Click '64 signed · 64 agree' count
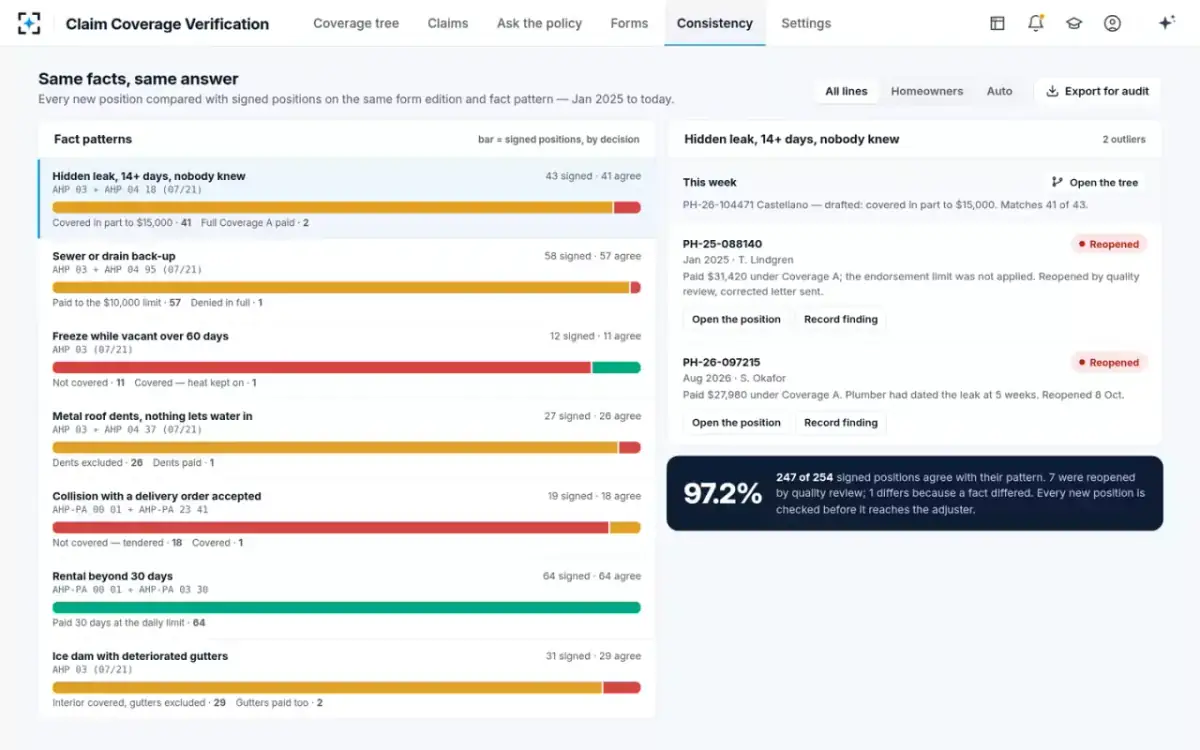This screenshot has height=750, width=1200. (x=592, y=576)
